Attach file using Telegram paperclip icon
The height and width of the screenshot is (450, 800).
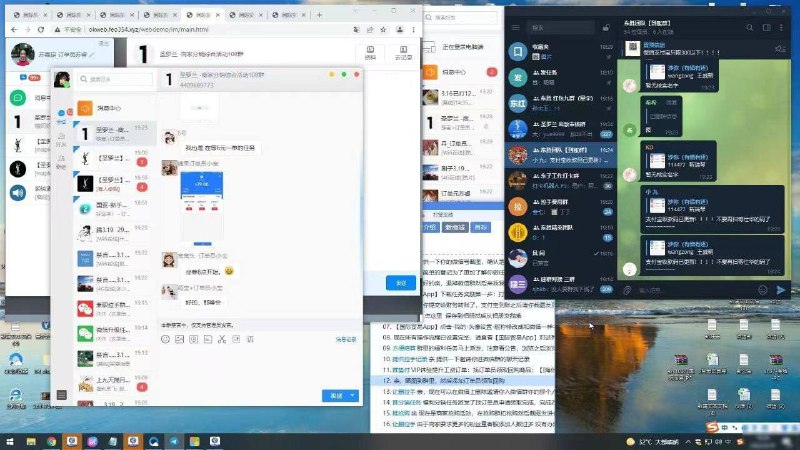[x=627, y=290]
